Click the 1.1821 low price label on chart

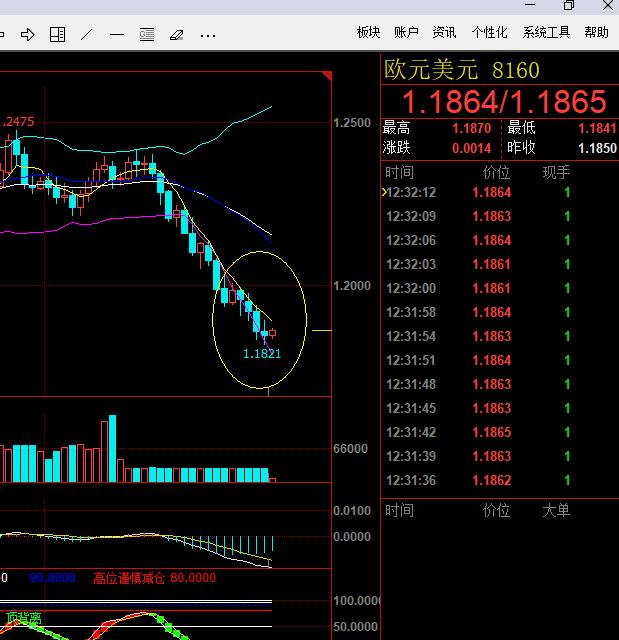point(262,353)
